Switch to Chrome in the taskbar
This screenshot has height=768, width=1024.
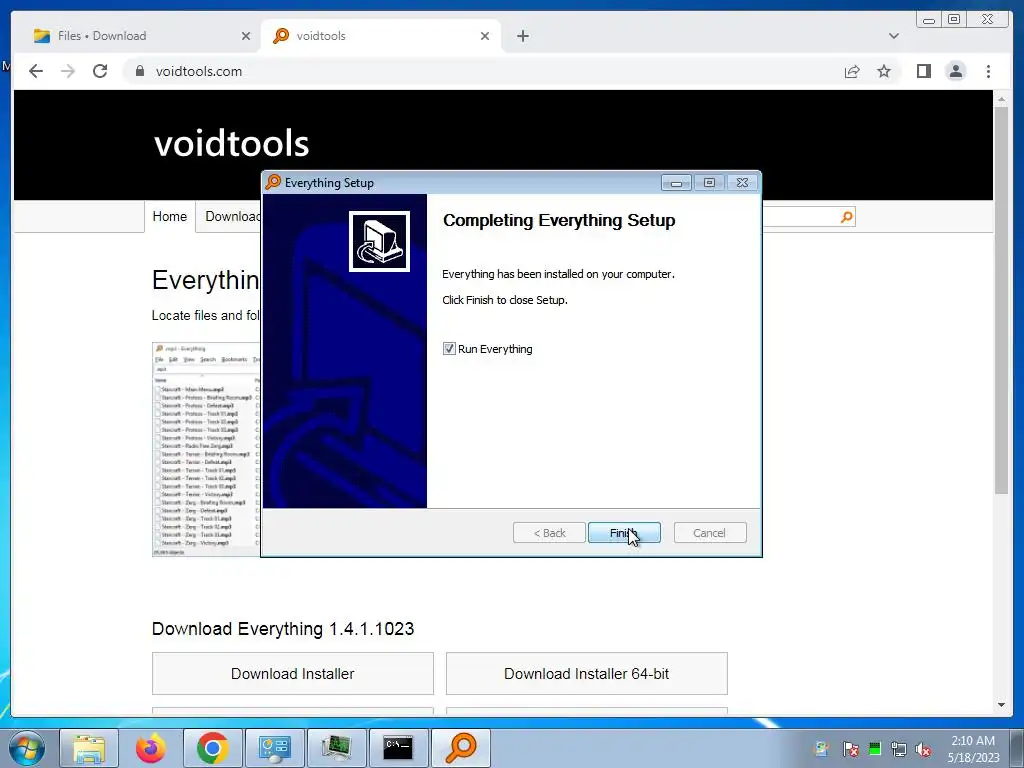[x=212, y=748]
